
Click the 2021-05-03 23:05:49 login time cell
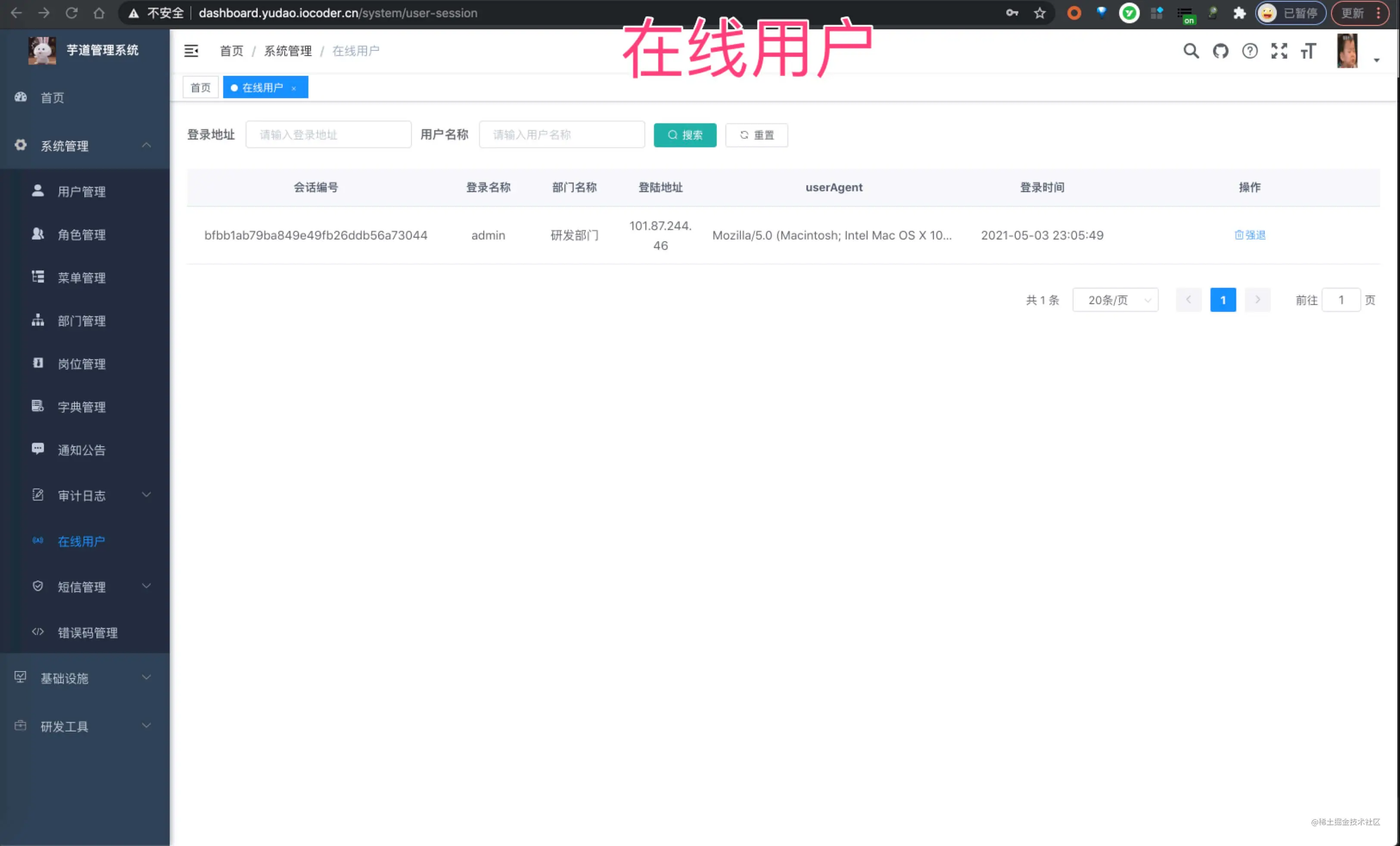(x=1042, y=235)
